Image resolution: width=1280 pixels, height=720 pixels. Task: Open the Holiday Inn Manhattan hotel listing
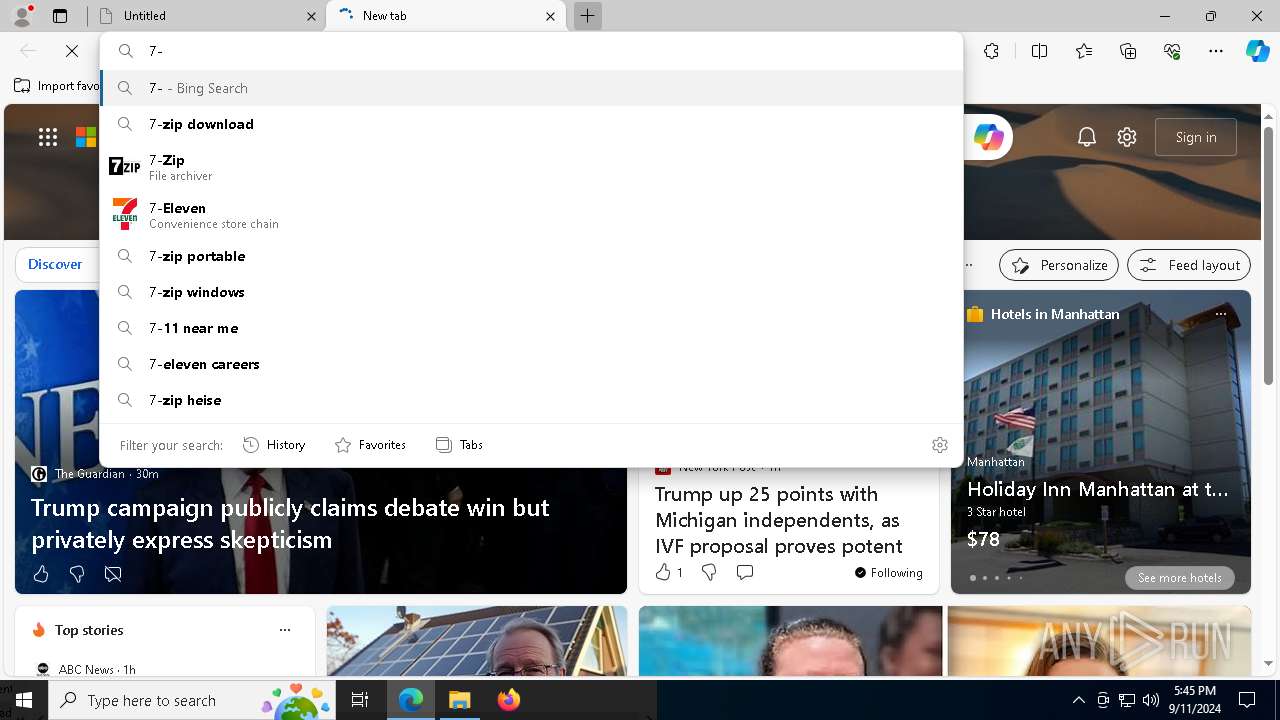pos(1097,490)
